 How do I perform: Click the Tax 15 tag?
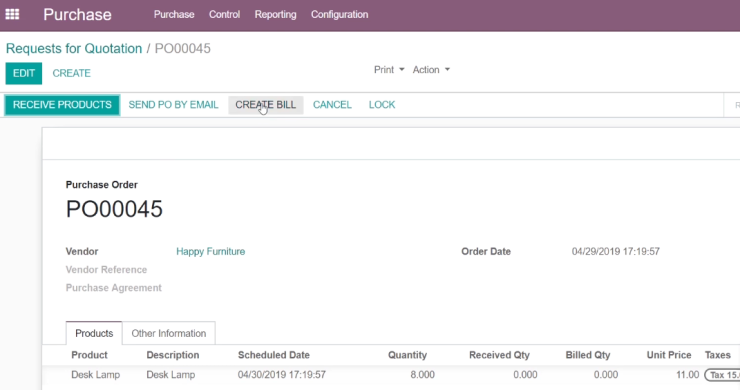click(x=722, y=375)
